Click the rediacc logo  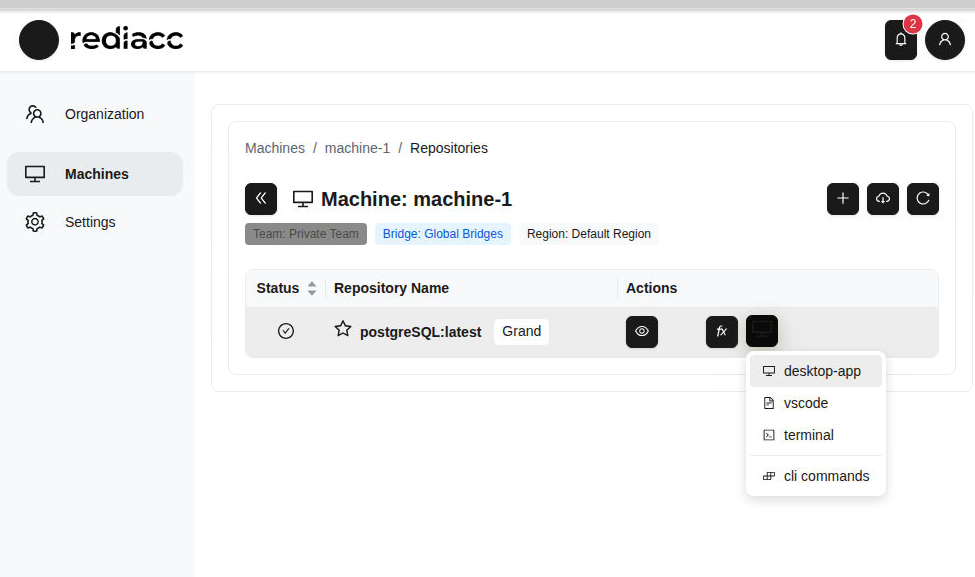[x=101, y=40]
